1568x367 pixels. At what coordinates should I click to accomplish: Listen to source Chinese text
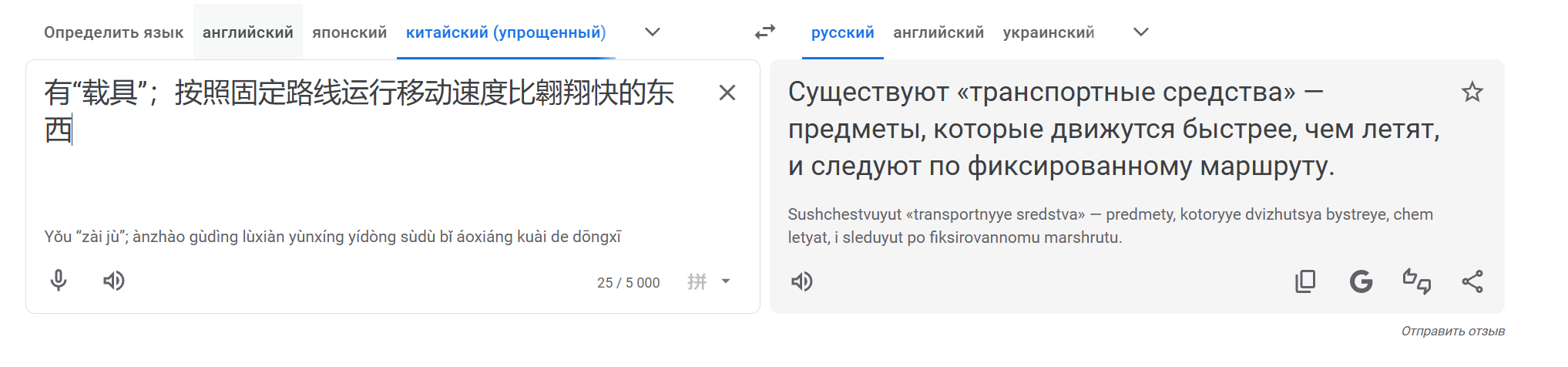click(x=114, y=281)
